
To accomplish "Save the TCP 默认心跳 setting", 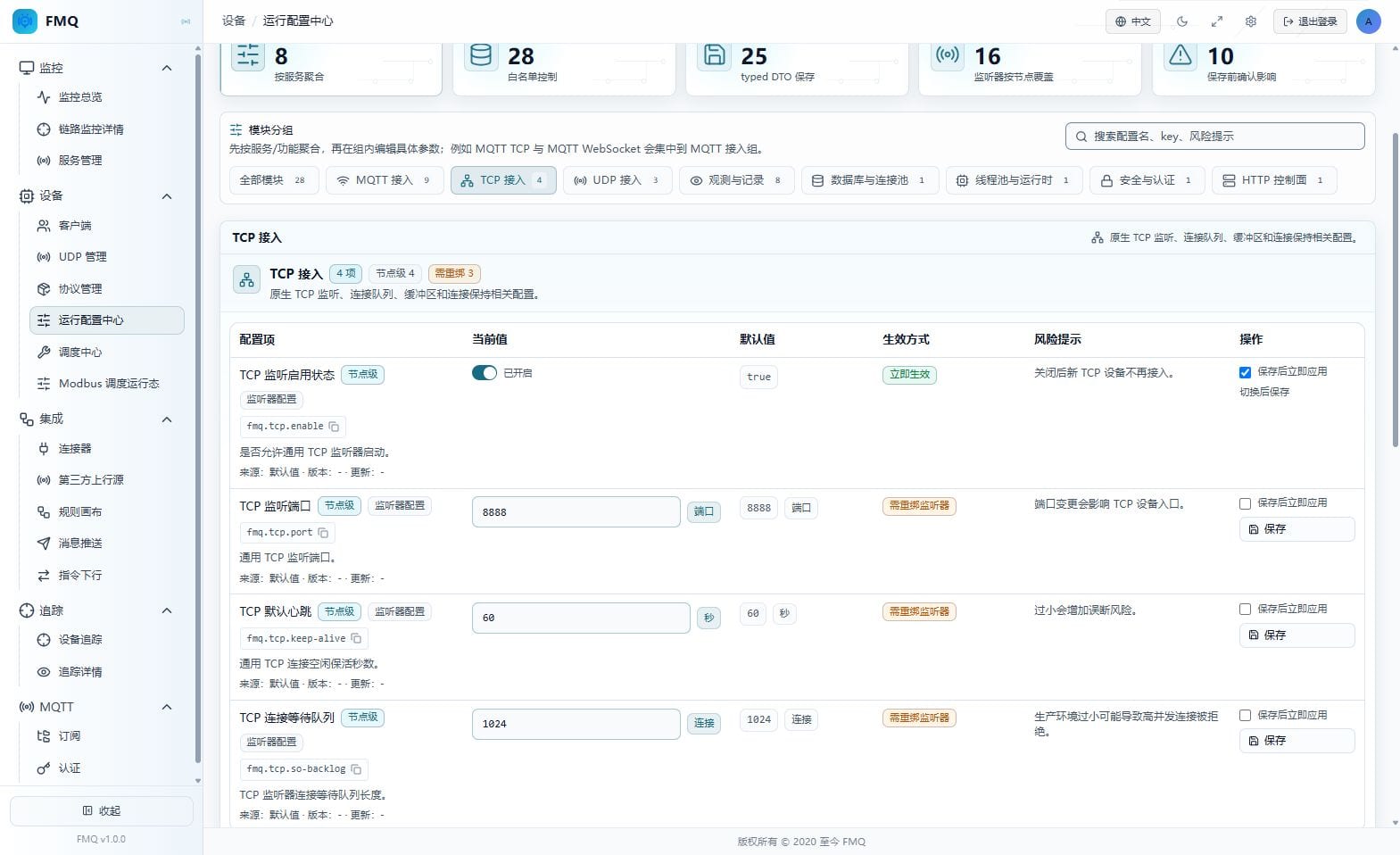I will pyautogui.click(x=1296, y=635).
